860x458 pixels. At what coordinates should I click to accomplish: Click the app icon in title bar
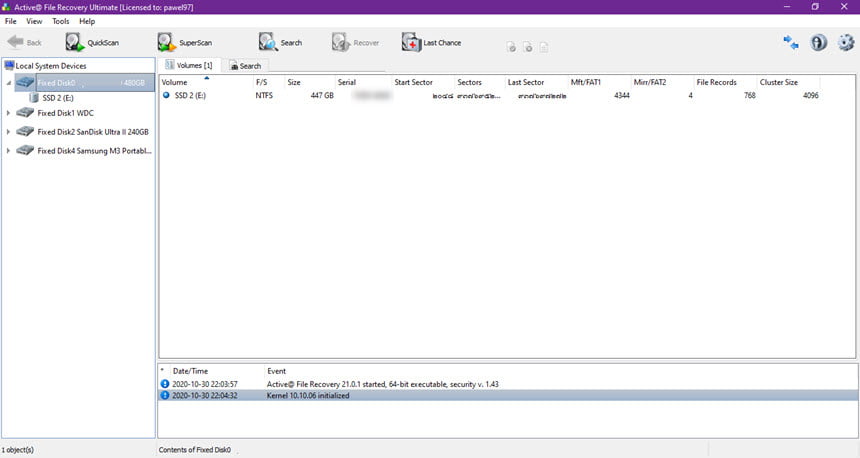click(x=6, y=7)
